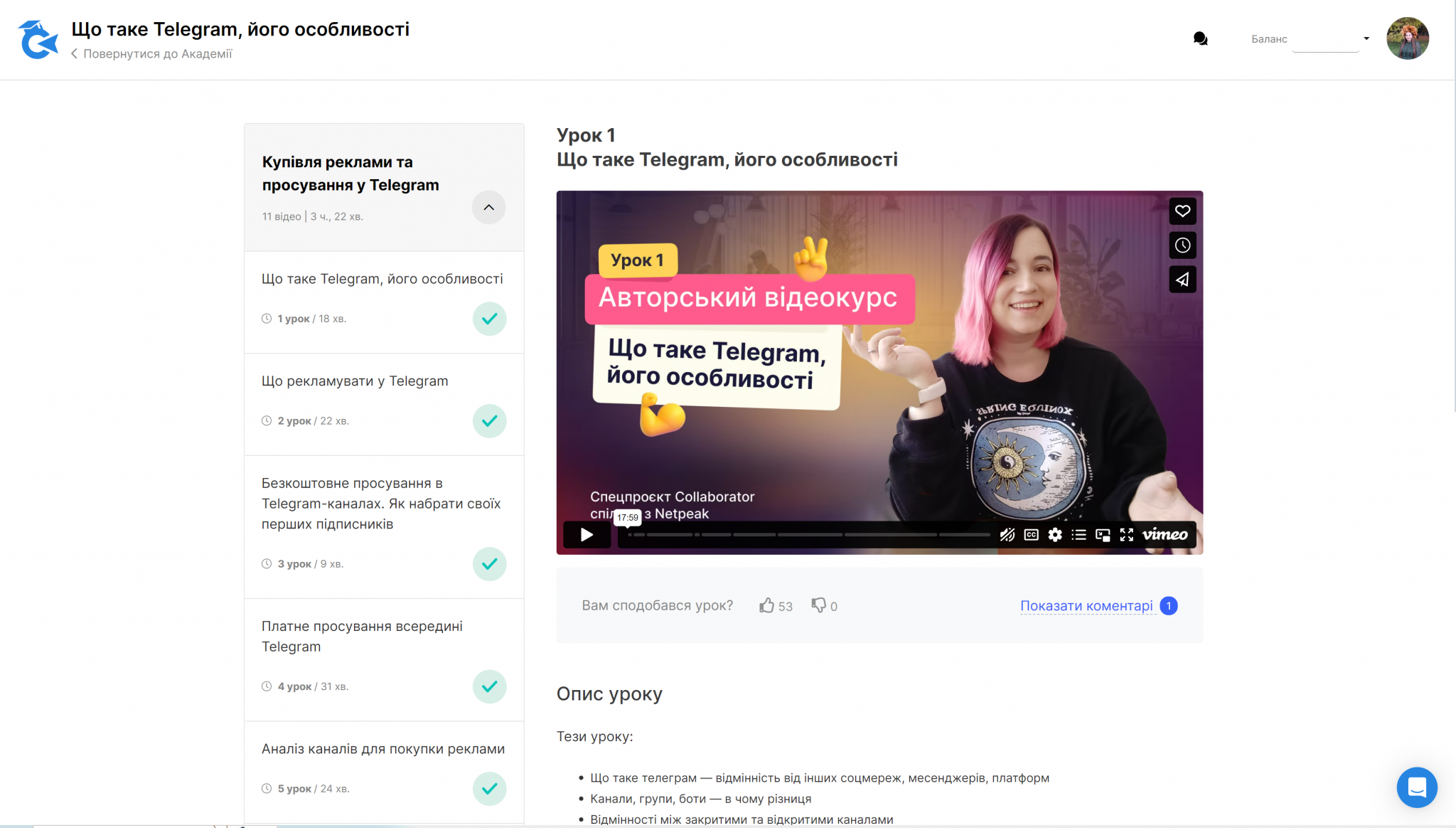Click the Collaborator logo in the header

tap(38, 39)
